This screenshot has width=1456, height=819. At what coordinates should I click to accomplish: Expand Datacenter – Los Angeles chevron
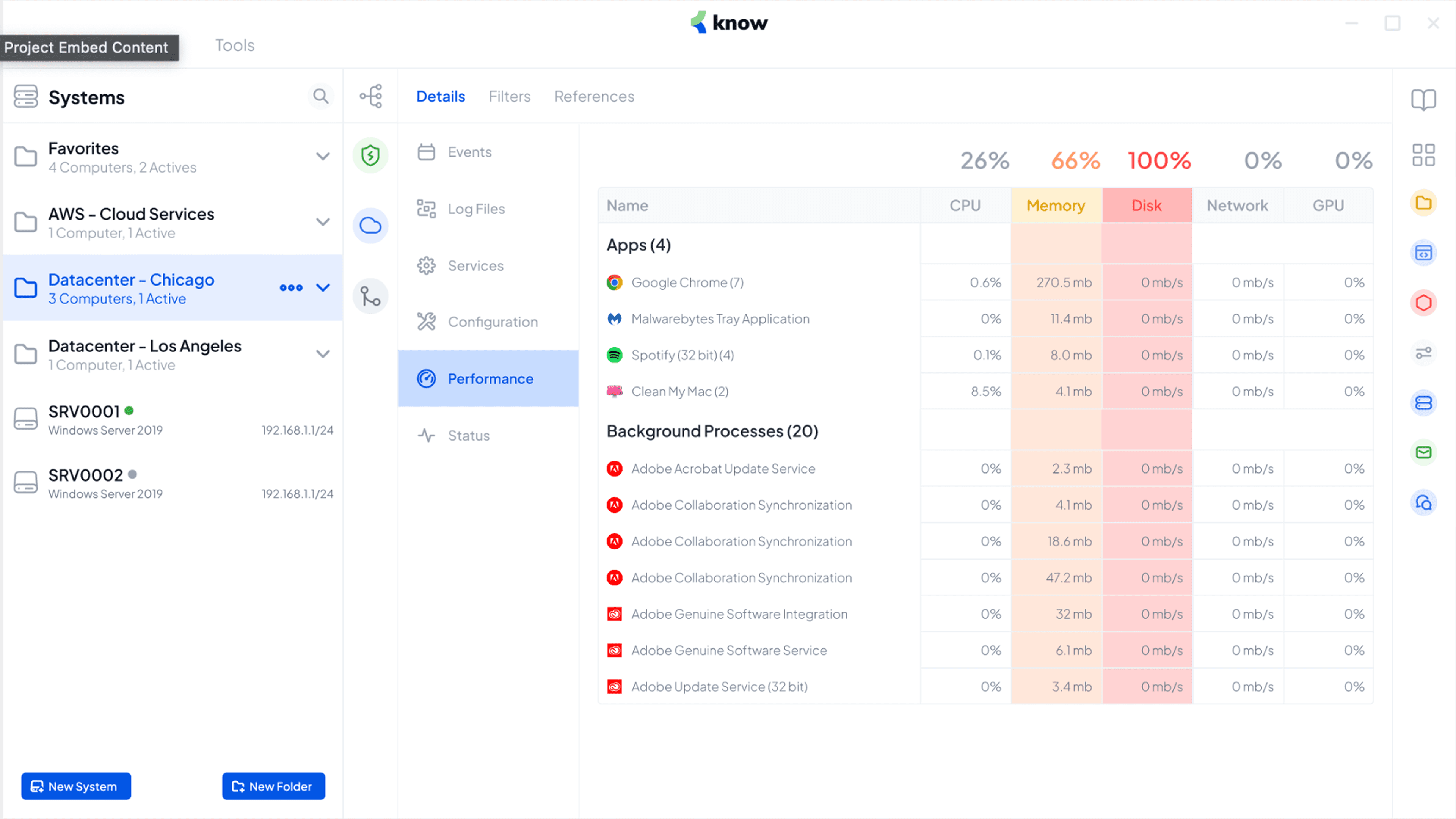coord(323,355)
